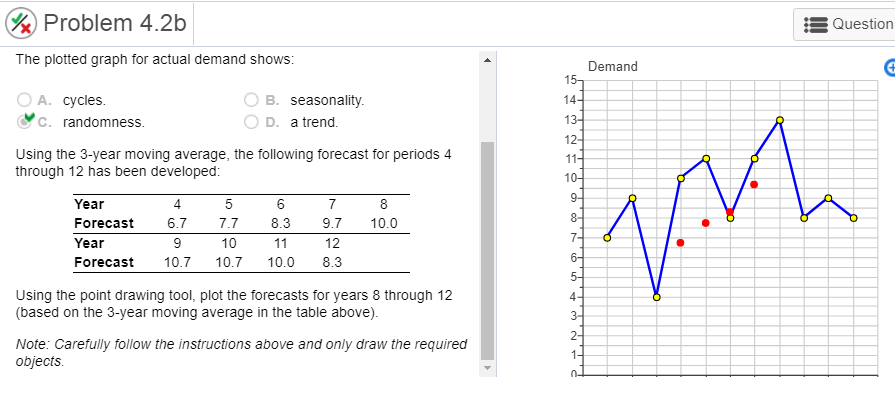Click the first yellow demand point at 7
Image resolution: width=895 pixels, height=396 pixels.
point(607,238)
